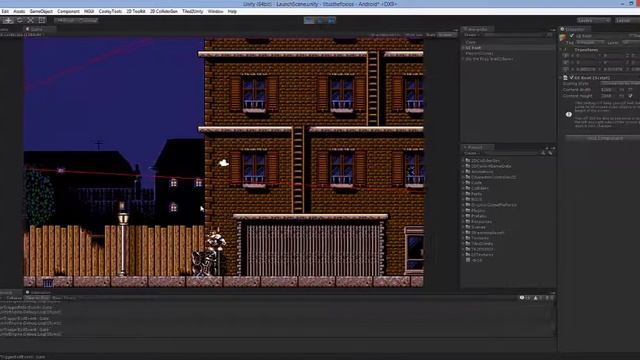Open the GameObject menu
This screenshot has height=360, width=640.
41,11
